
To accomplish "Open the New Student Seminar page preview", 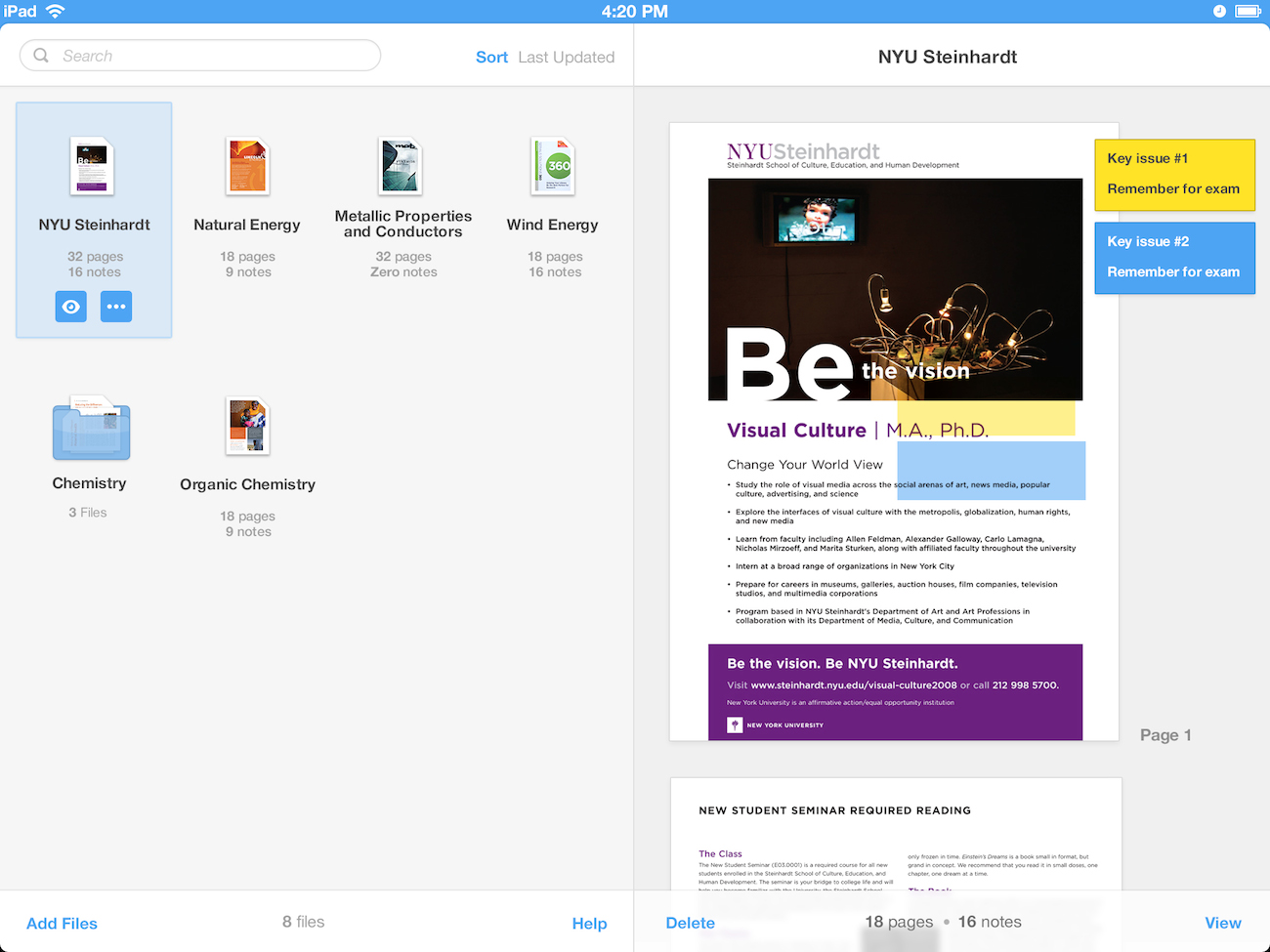I will pyautogui.click(x=896, y=834).
